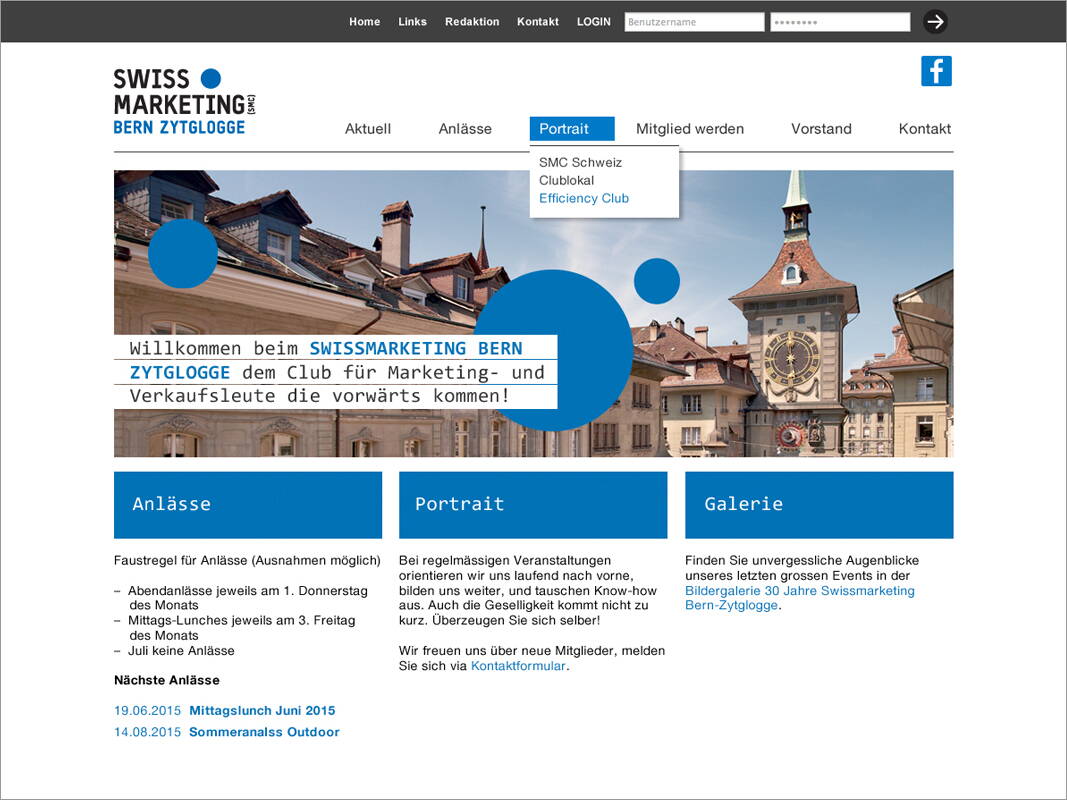
Task: Open the blue Portrait section header
Action: pyautogui.click(x=533, y=505)
